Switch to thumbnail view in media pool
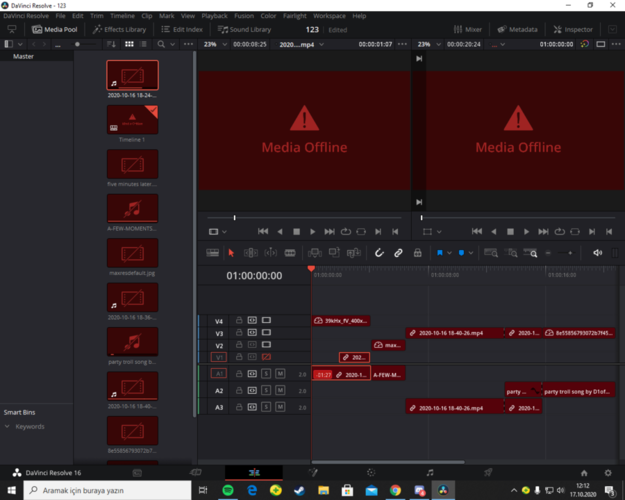The height and width of the screenshot is (500, 625). tap(129, 44)
